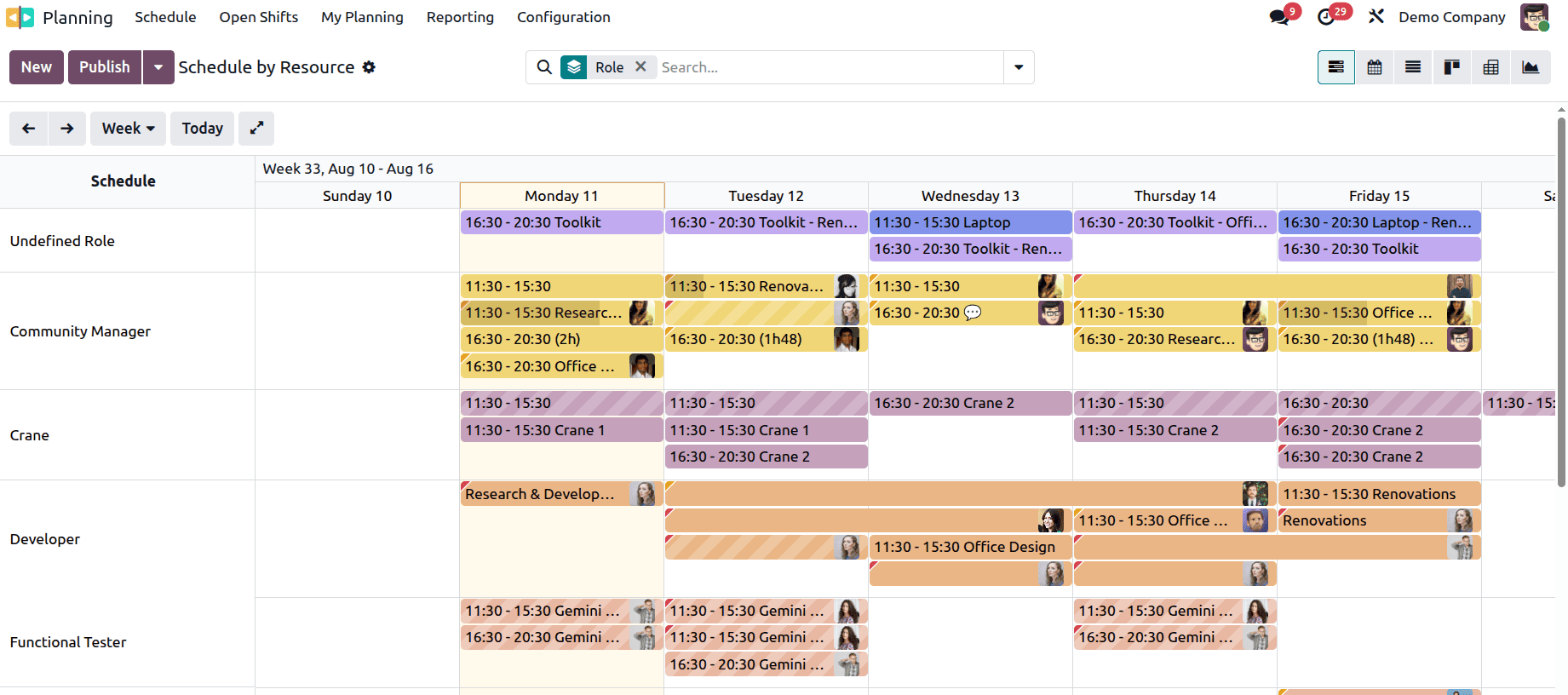Open the Week scale dropdown
The width and height of the screenshot is (1568, 695).
point(129,129)
